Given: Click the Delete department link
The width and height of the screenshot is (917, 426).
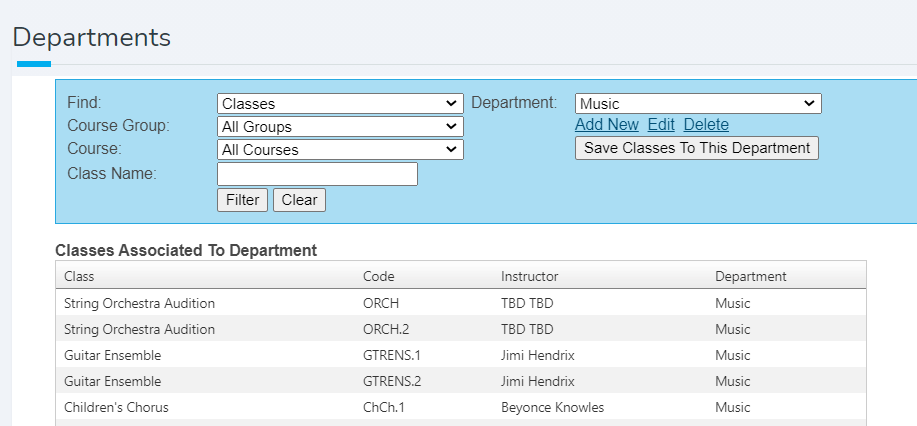Looking at the screenshot, I should pyautogui.click(x=706, y=125).
